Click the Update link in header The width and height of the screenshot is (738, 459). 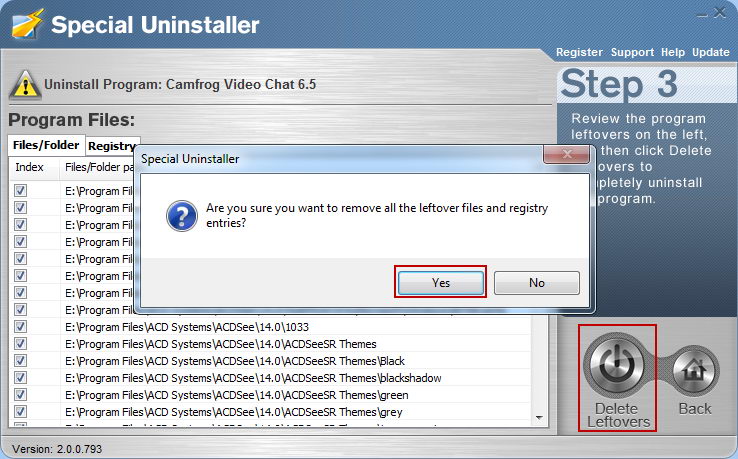click(x=710, y=52)
